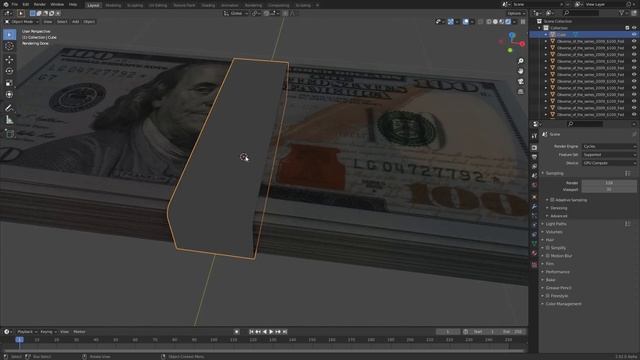Switch to rendered viewport shading
Viewport: 640px width, 360px height.
tap(508, 22)
